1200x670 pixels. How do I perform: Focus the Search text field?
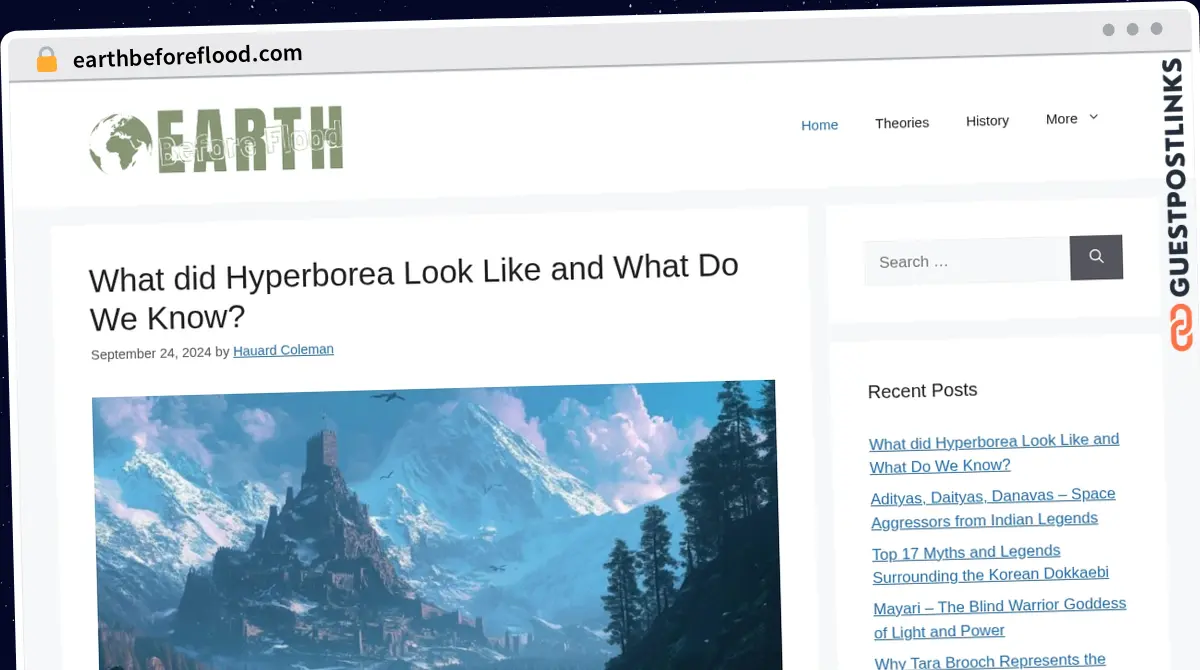pos(966,261)
